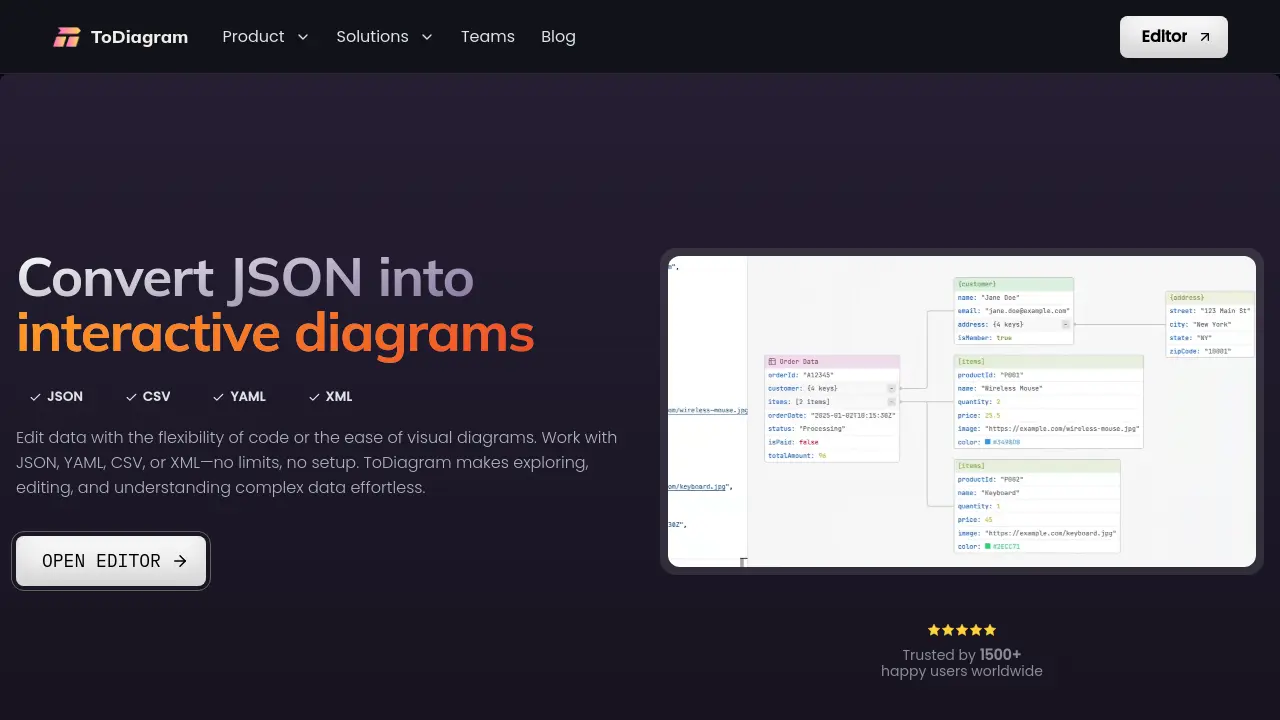
Task: Click the checkmark icon beside JSON
Action: point(35,397)
